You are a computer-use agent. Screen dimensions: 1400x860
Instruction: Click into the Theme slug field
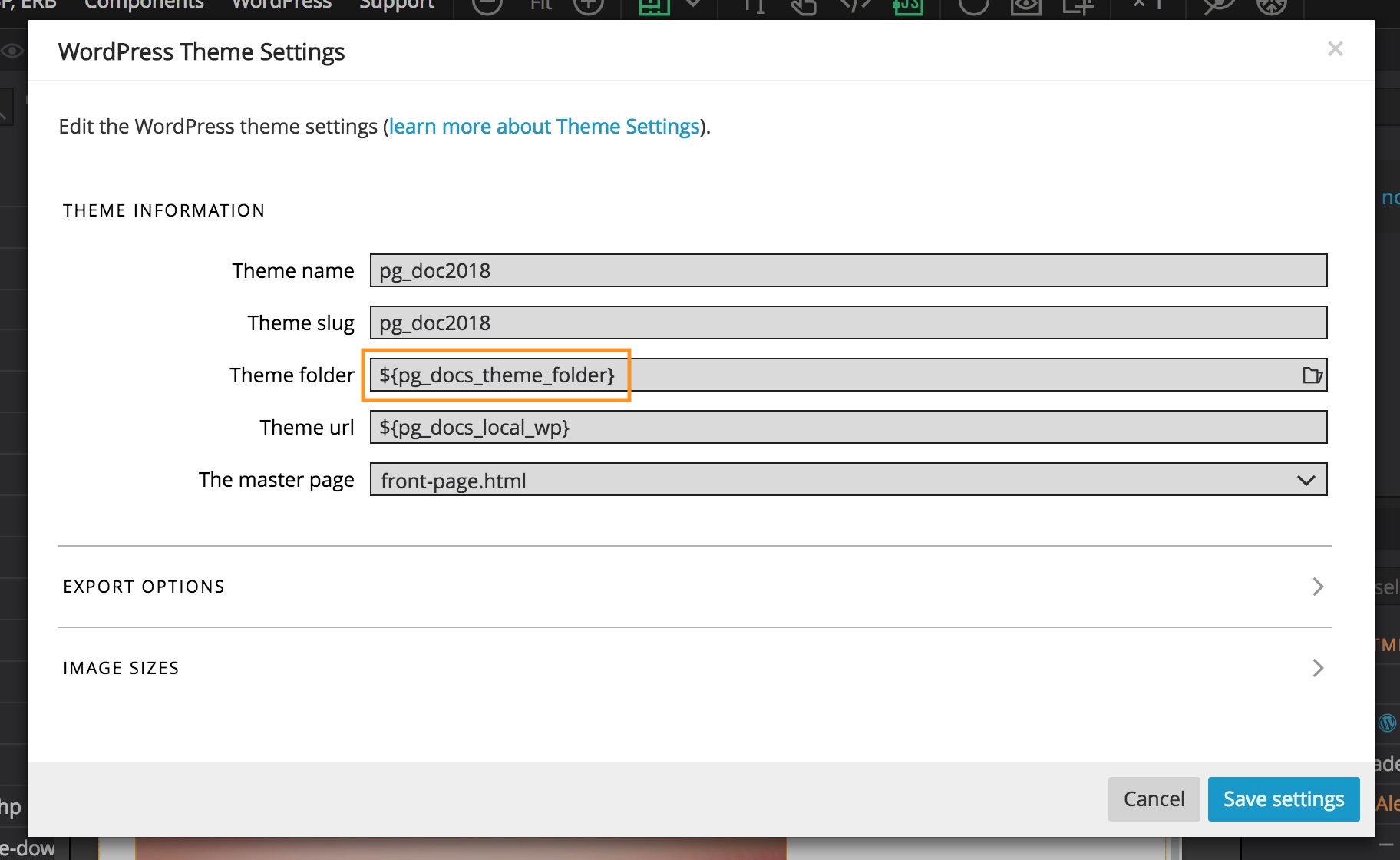[848, 322]
